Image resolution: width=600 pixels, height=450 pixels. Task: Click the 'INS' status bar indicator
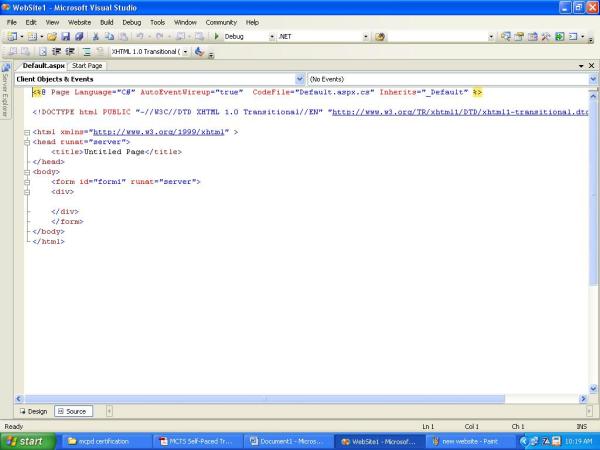click(x=581, y=427)
